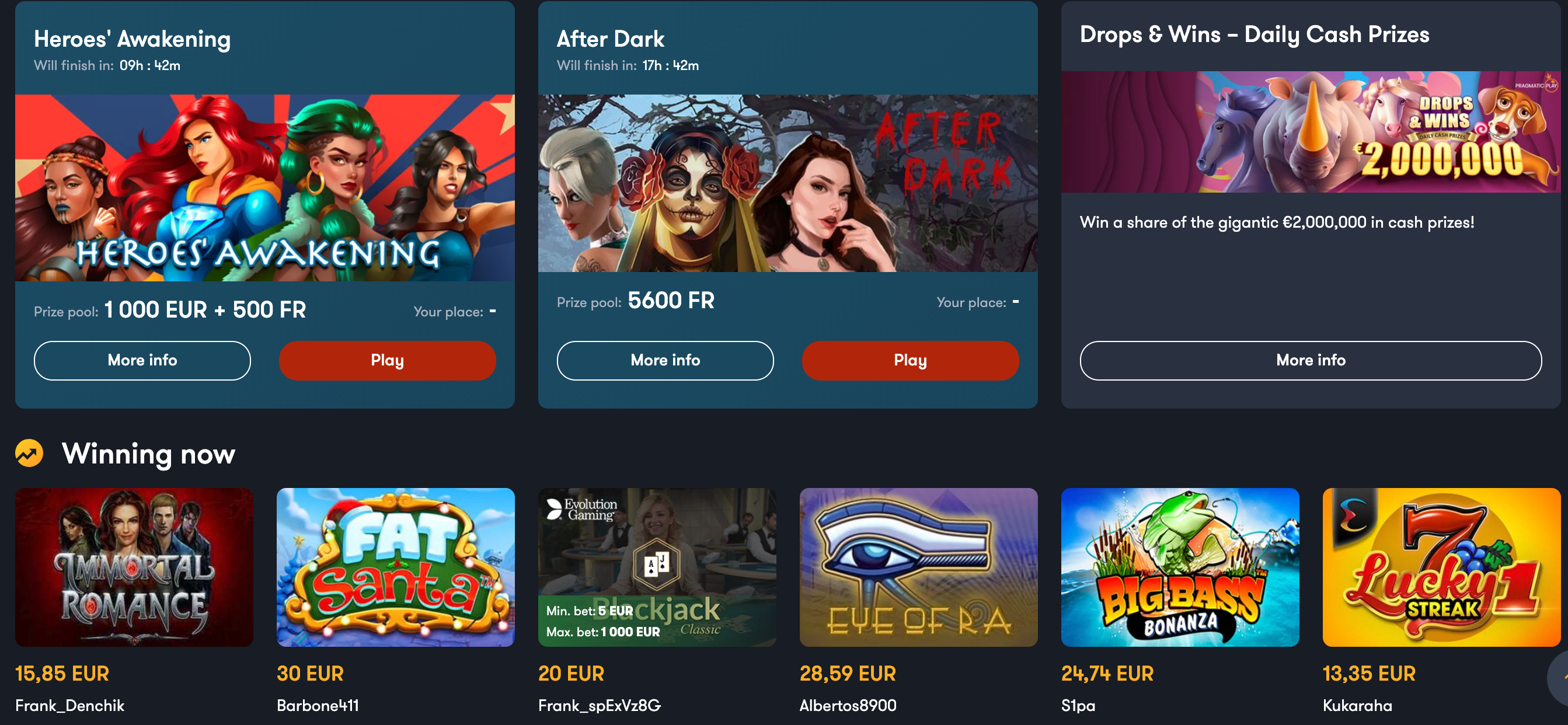Launch the Fat Santa game
Viewport: 1568px width, 725px height.
396,567
